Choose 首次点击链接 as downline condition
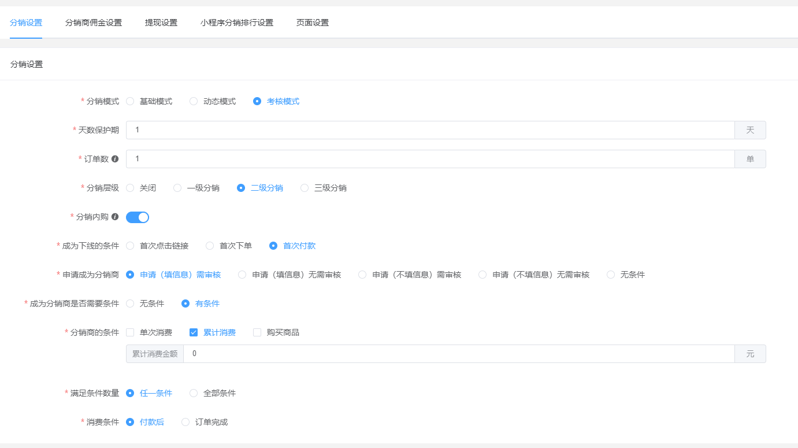798x448 pixels. (130, 246)
